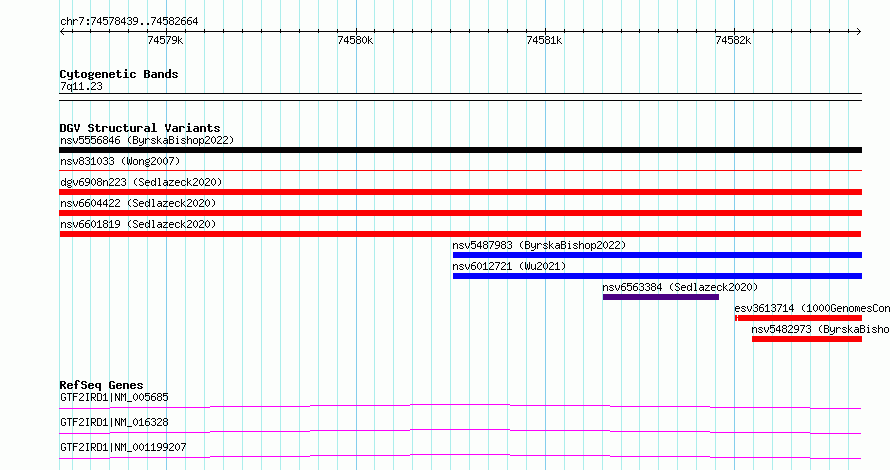Click the magenta GTF2IRD1|NM_005685 transcript line
Screen dimensions: 890x470
(x=460, y=406)
